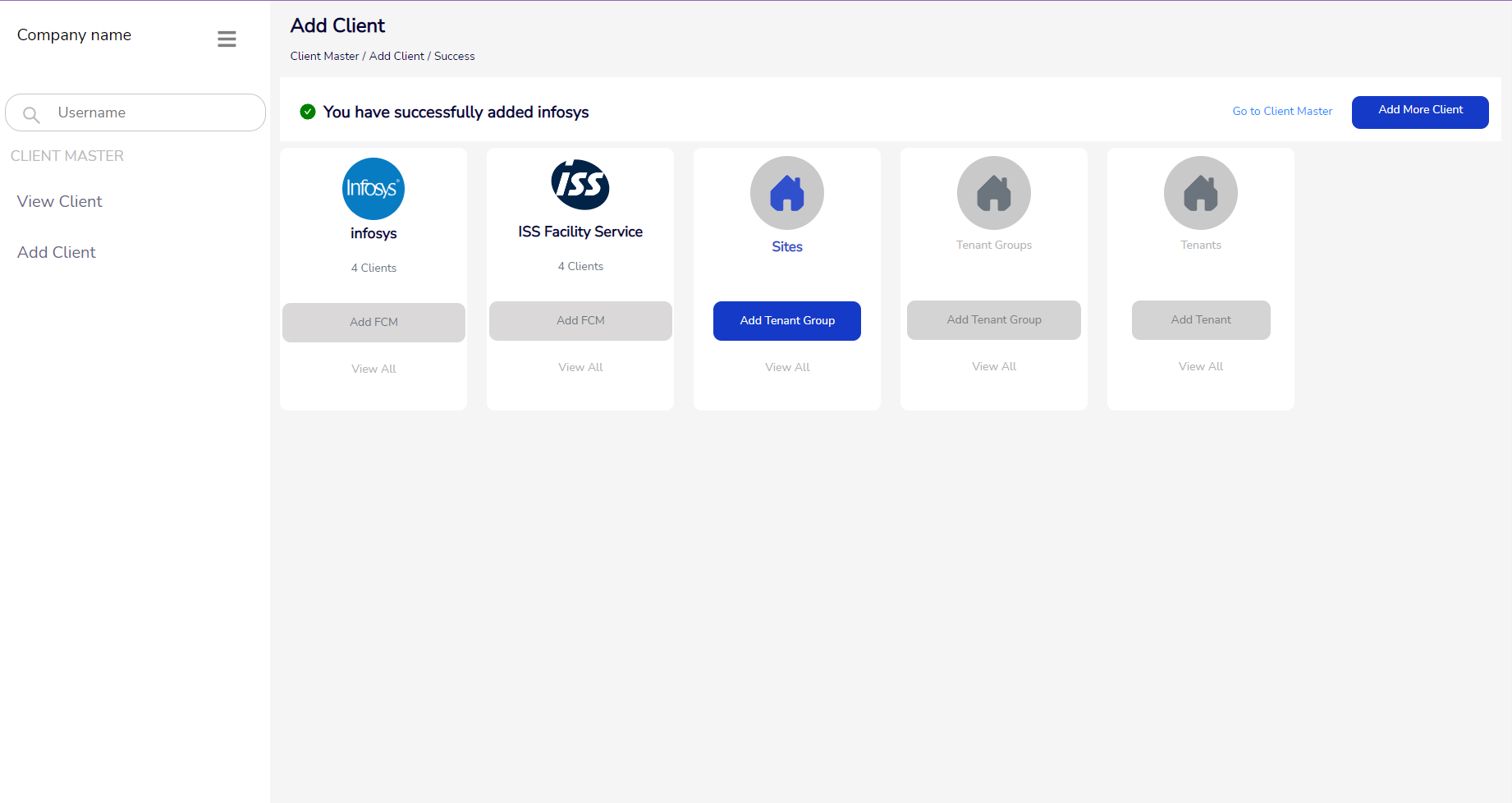Click the blue Sites house icon
The height and width of the screenshot is (803, 1512).
point(787,193)
